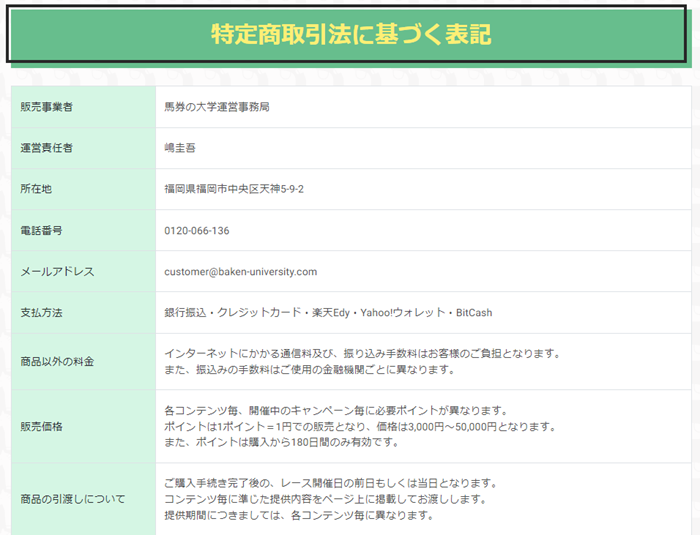The width and height of the screenshot is (700, 535).
Task: Click the address 福岡県福岡市中央区天神5-9-2
Action: [234, 189]
